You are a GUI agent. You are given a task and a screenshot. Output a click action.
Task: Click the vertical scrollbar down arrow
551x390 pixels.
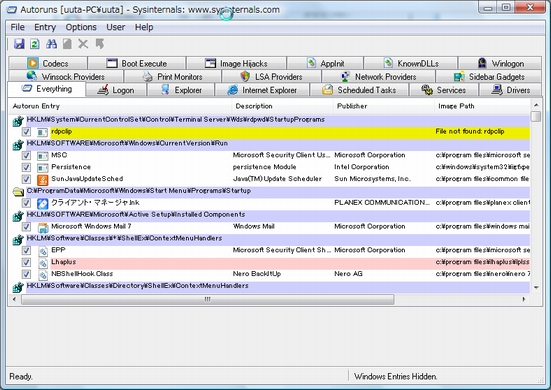[536, 287]
